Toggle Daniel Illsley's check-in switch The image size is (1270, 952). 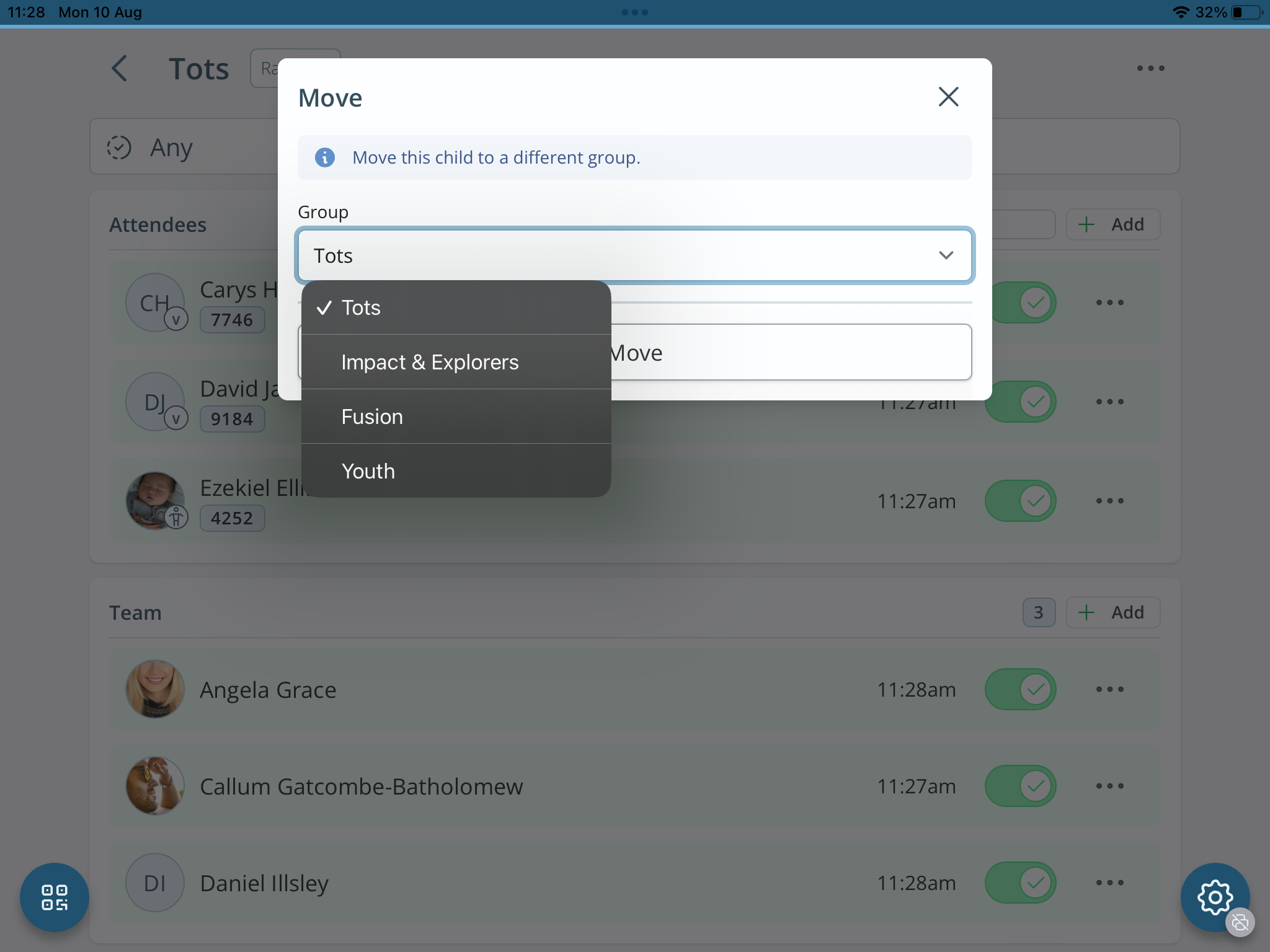point(1021,883)
